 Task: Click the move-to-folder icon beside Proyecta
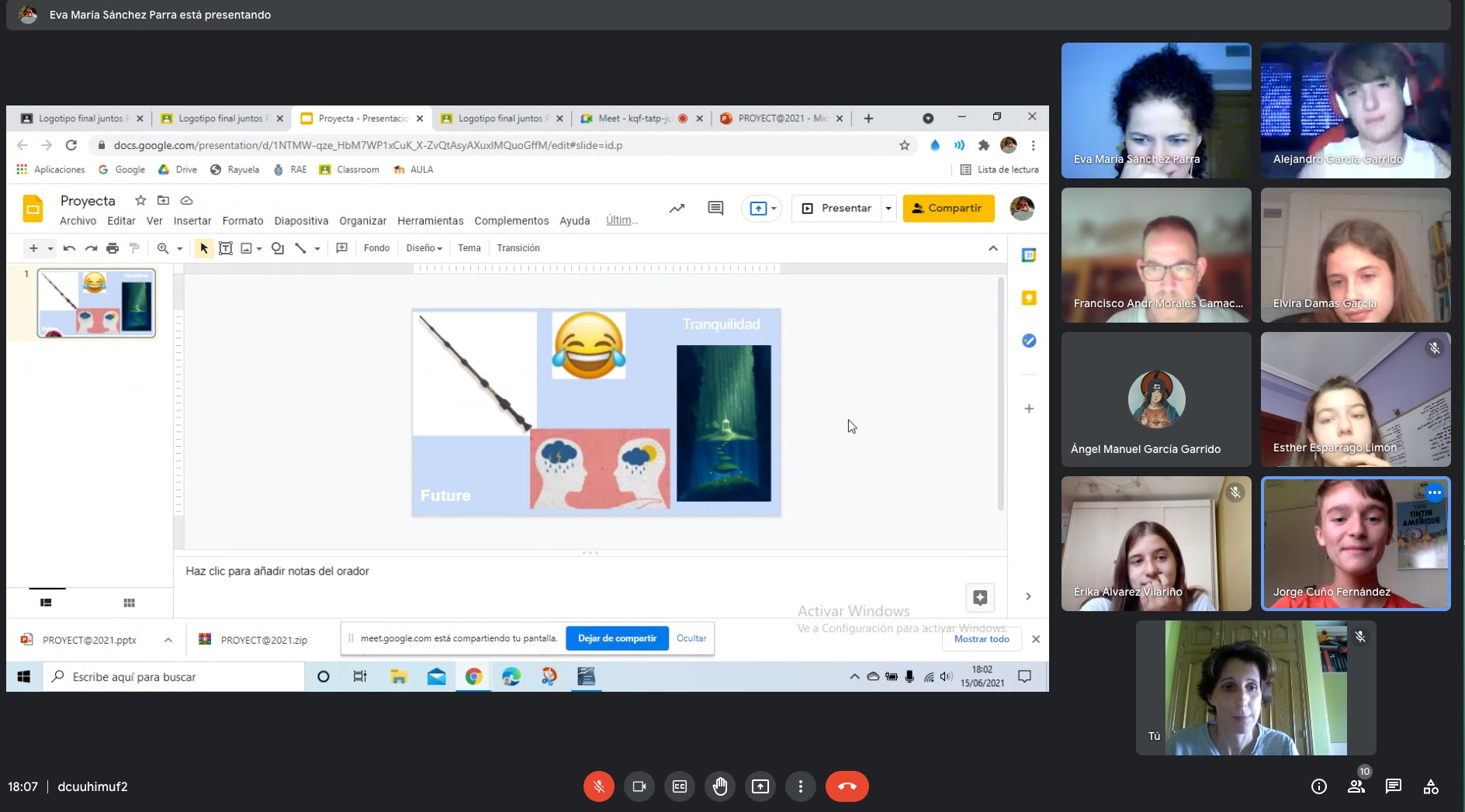[x=163, y=200]
